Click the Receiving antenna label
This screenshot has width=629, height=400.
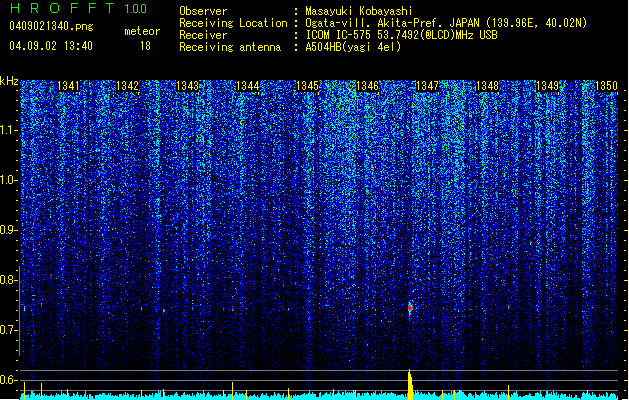pyautogui.click(x=230, y=47)
